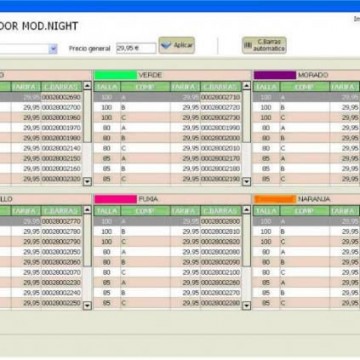Select barcode cell 00028002170

[x=221, y=158]
